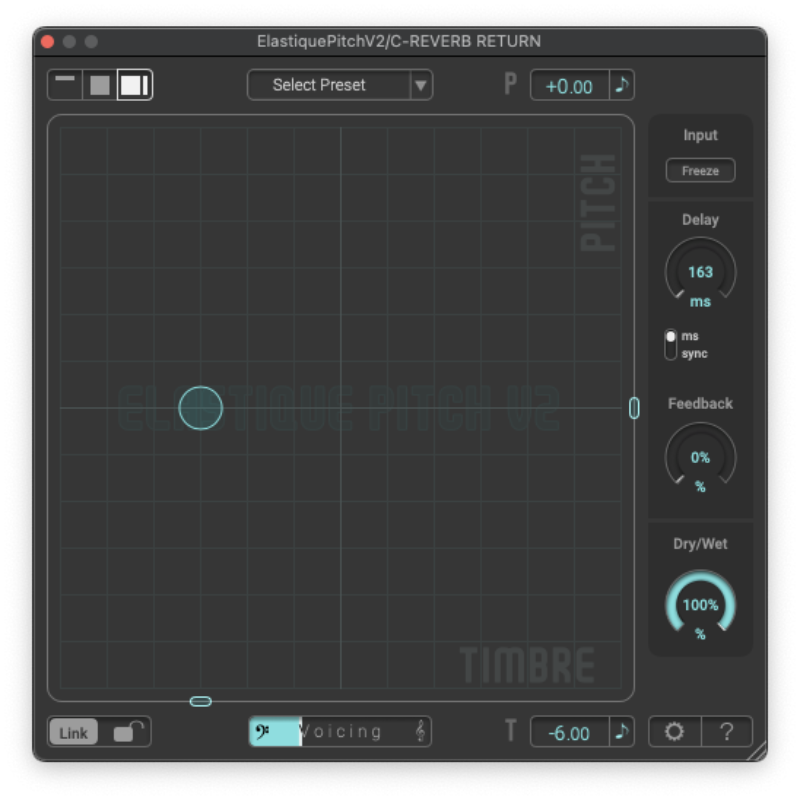Image resolution: width=800 pixels, height=800 pixels.
Task: Select the full view with side panel
Action: pos(134,85)
